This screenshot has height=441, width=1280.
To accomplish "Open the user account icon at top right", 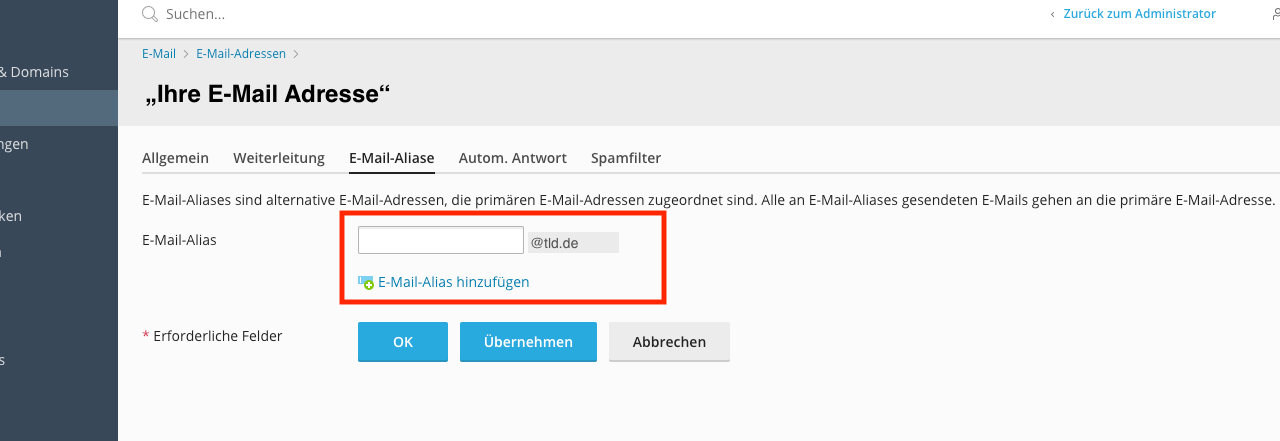I will [x=1274, y=14].
